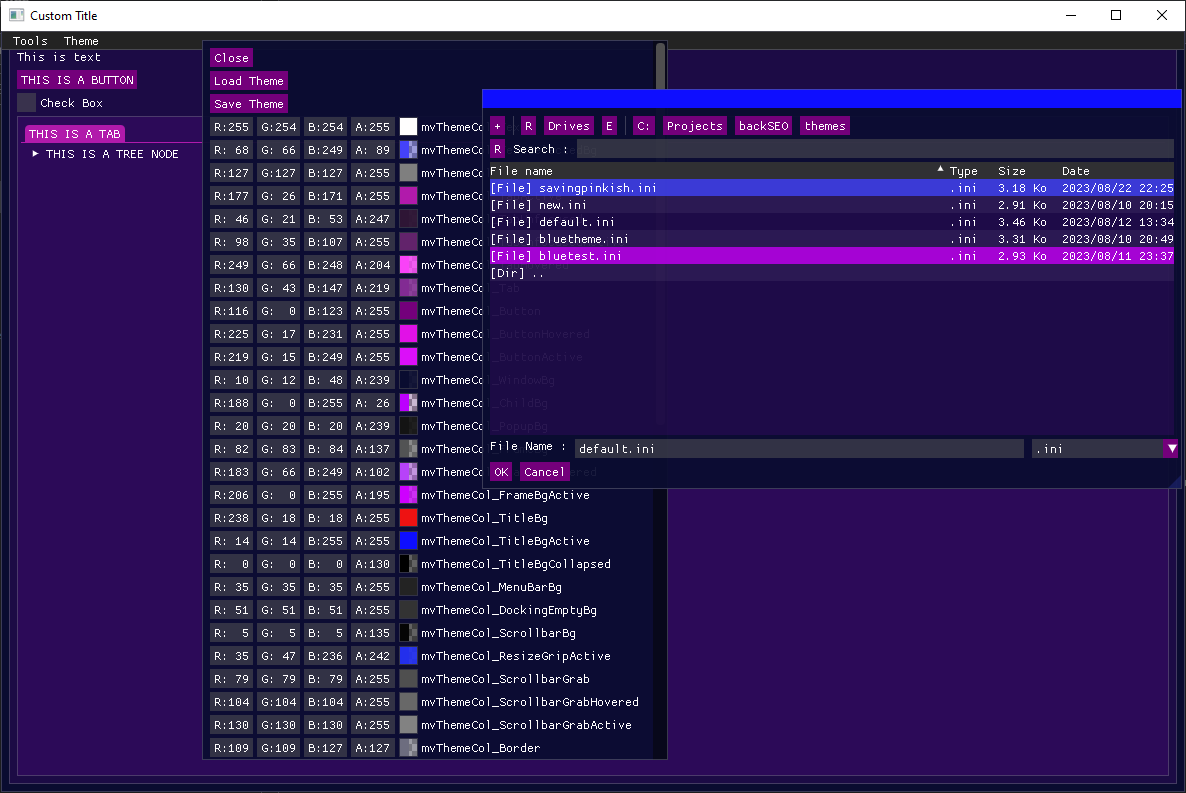Image resolution: width=1186 pixels, height=793 pixels.
Task: Click the Drives shortcut in the file dialog
Action: pyautogui.click(x=568, y=126)
